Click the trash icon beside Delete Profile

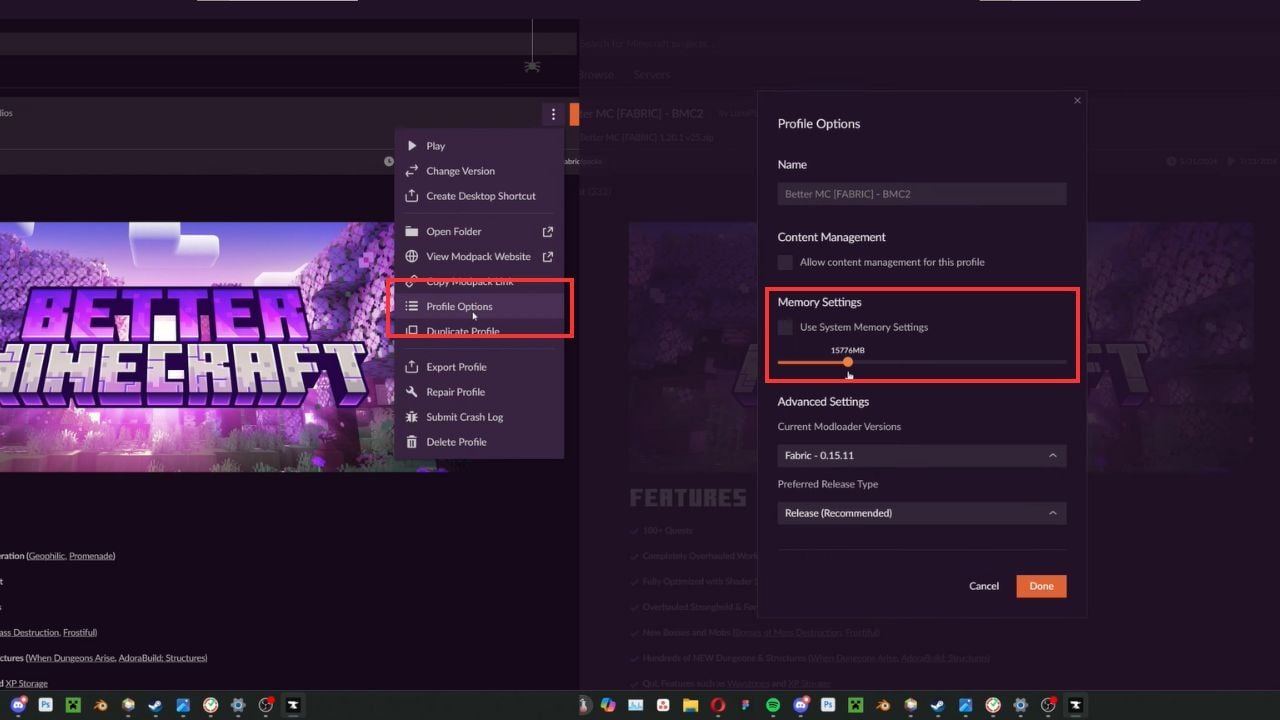click(x=411, y=442)
